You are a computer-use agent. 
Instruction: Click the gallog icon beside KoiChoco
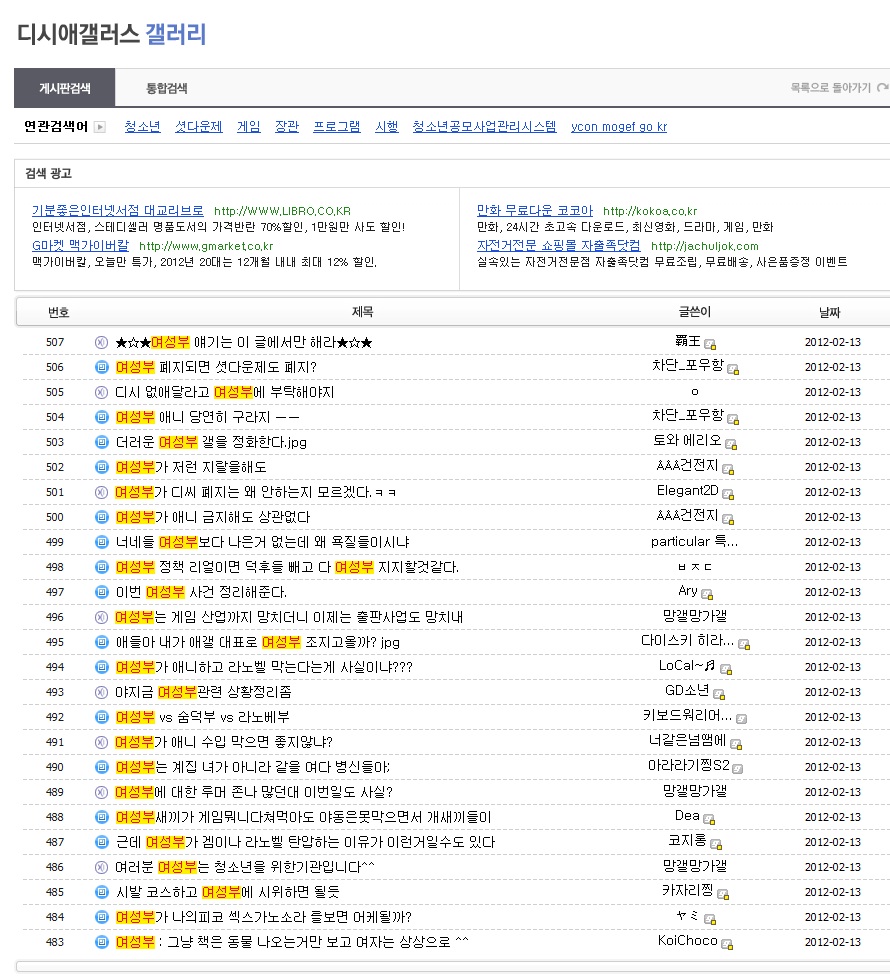(727, 944)
